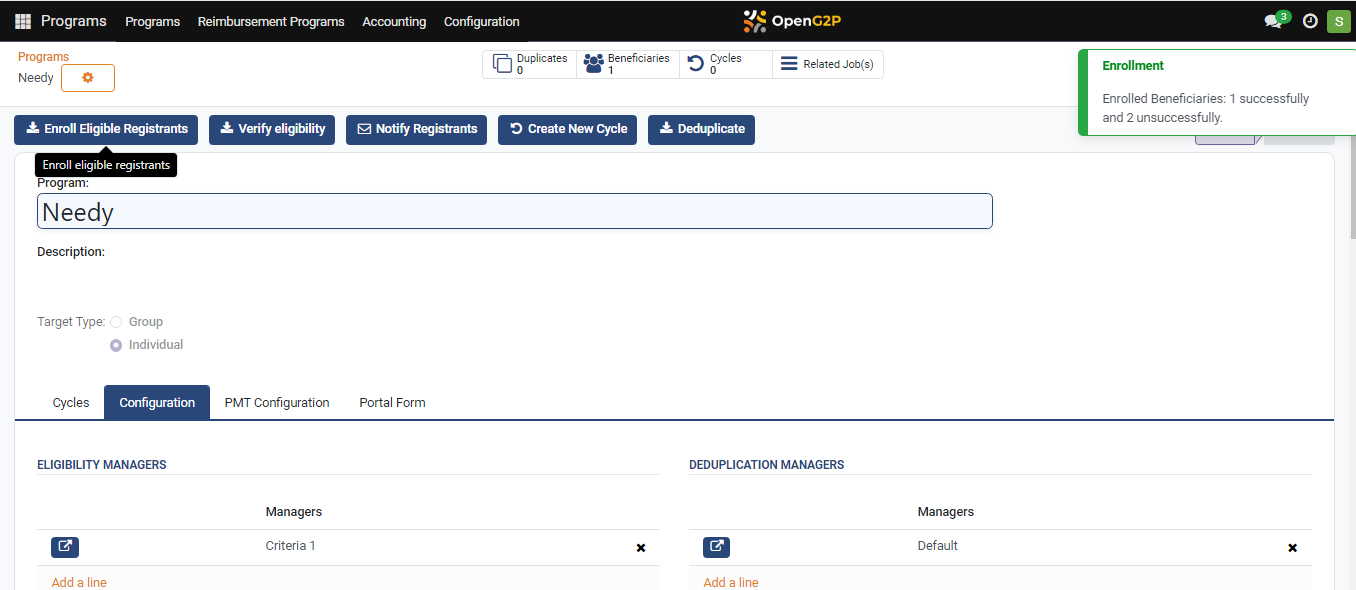Select the Individual target type radio

116,345
